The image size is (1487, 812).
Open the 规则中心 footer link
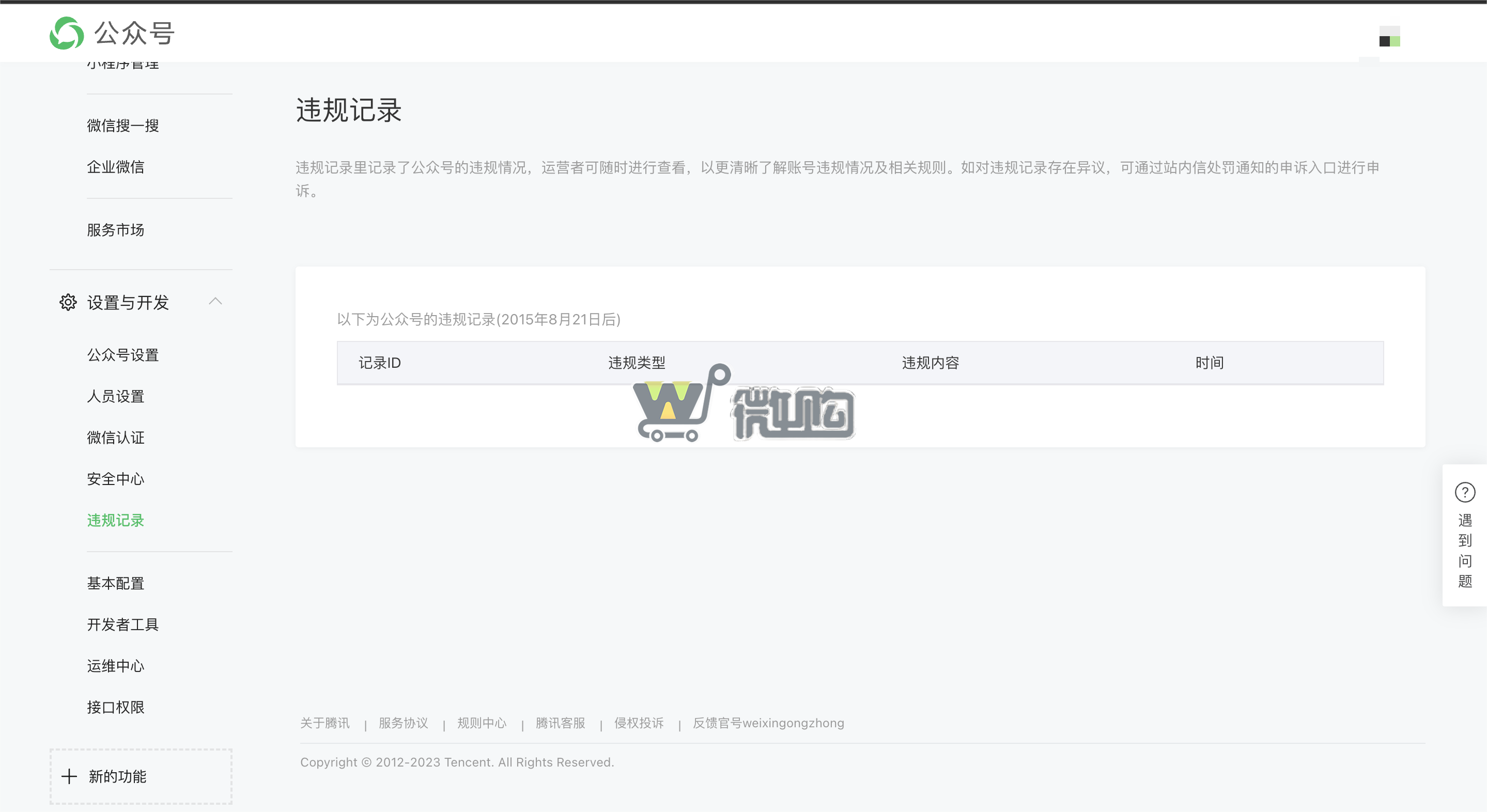point(482,723)
